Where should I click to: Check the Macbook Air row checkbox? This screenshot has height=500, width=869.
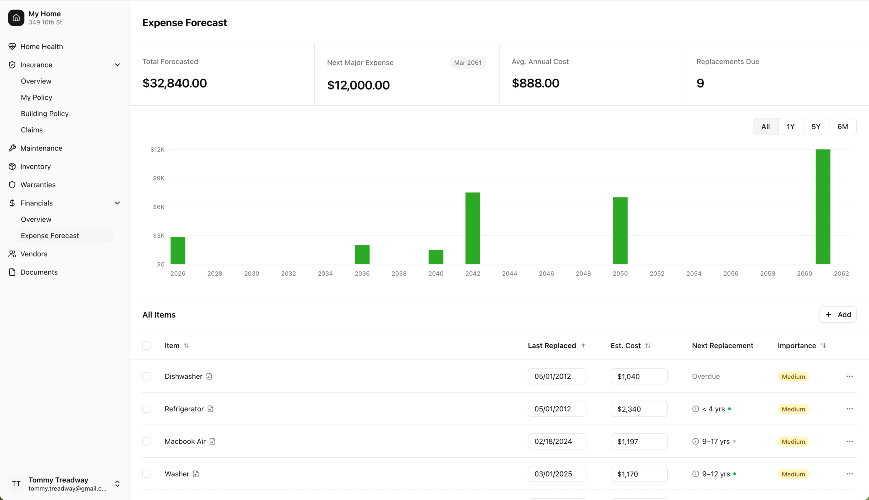(x=147, y=441)
